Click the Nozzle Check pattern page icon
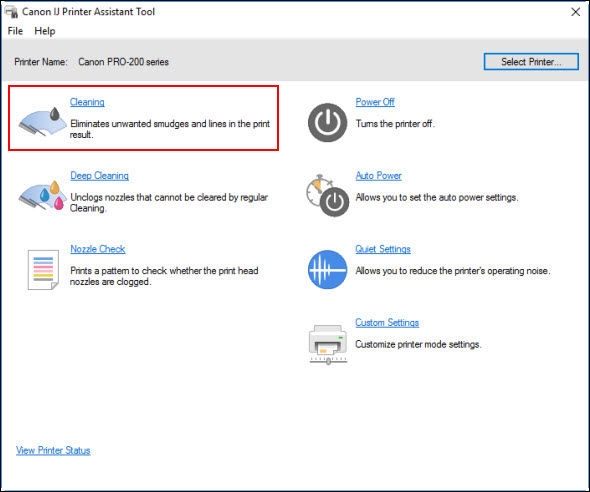The height and width of the screenshot is (492, 590). pyautogui.click(x=43, y=270)
